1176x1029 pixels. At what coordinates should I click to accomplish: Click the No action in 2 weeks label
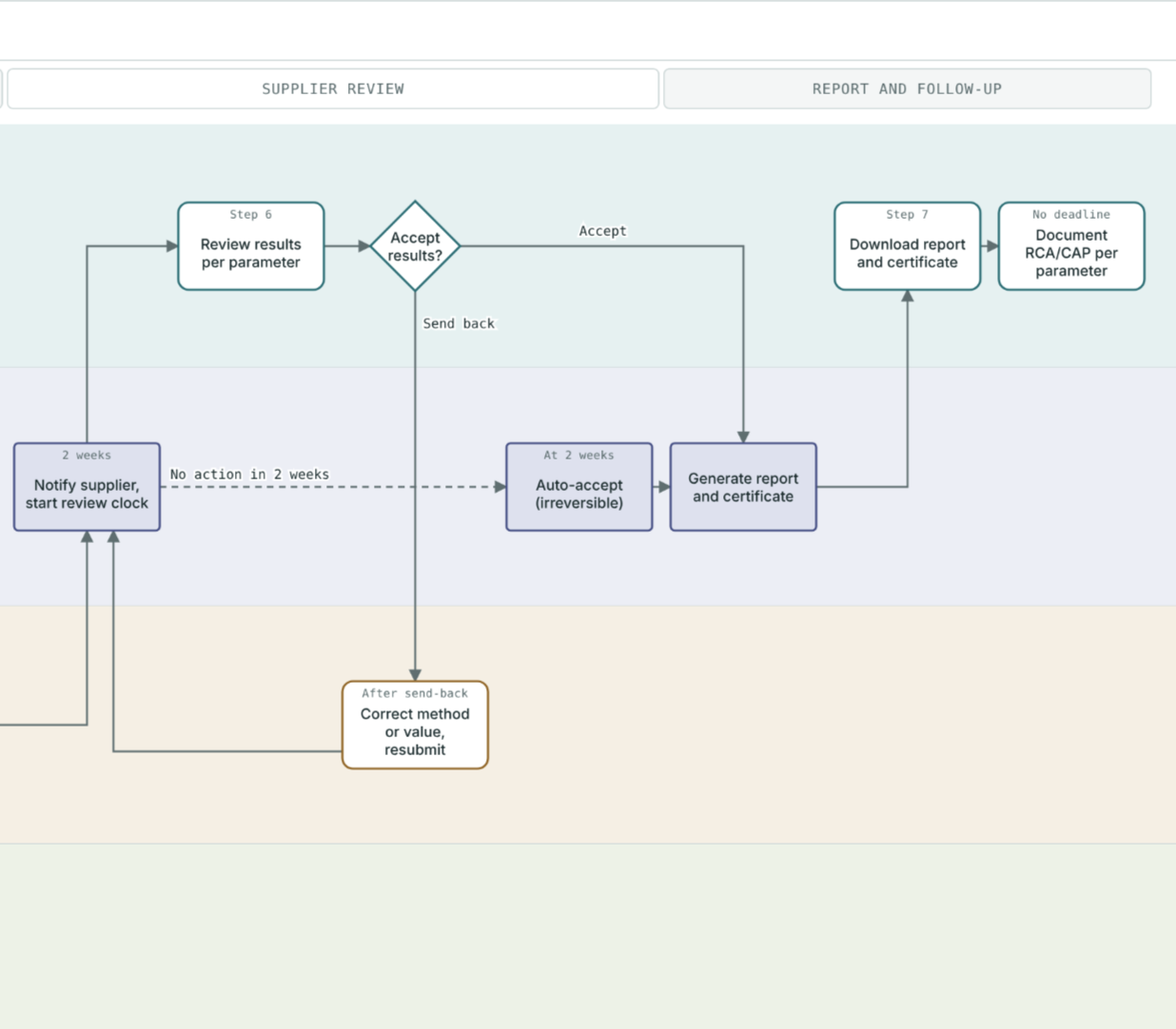(249, 475)
